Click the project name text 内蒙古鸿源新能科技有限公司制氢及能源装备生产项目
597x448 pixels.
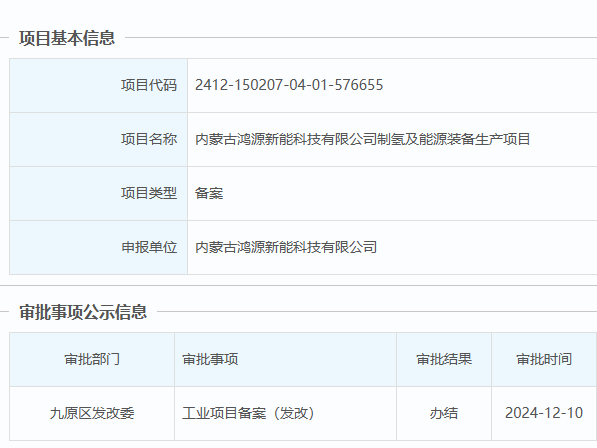pos(362,139)
